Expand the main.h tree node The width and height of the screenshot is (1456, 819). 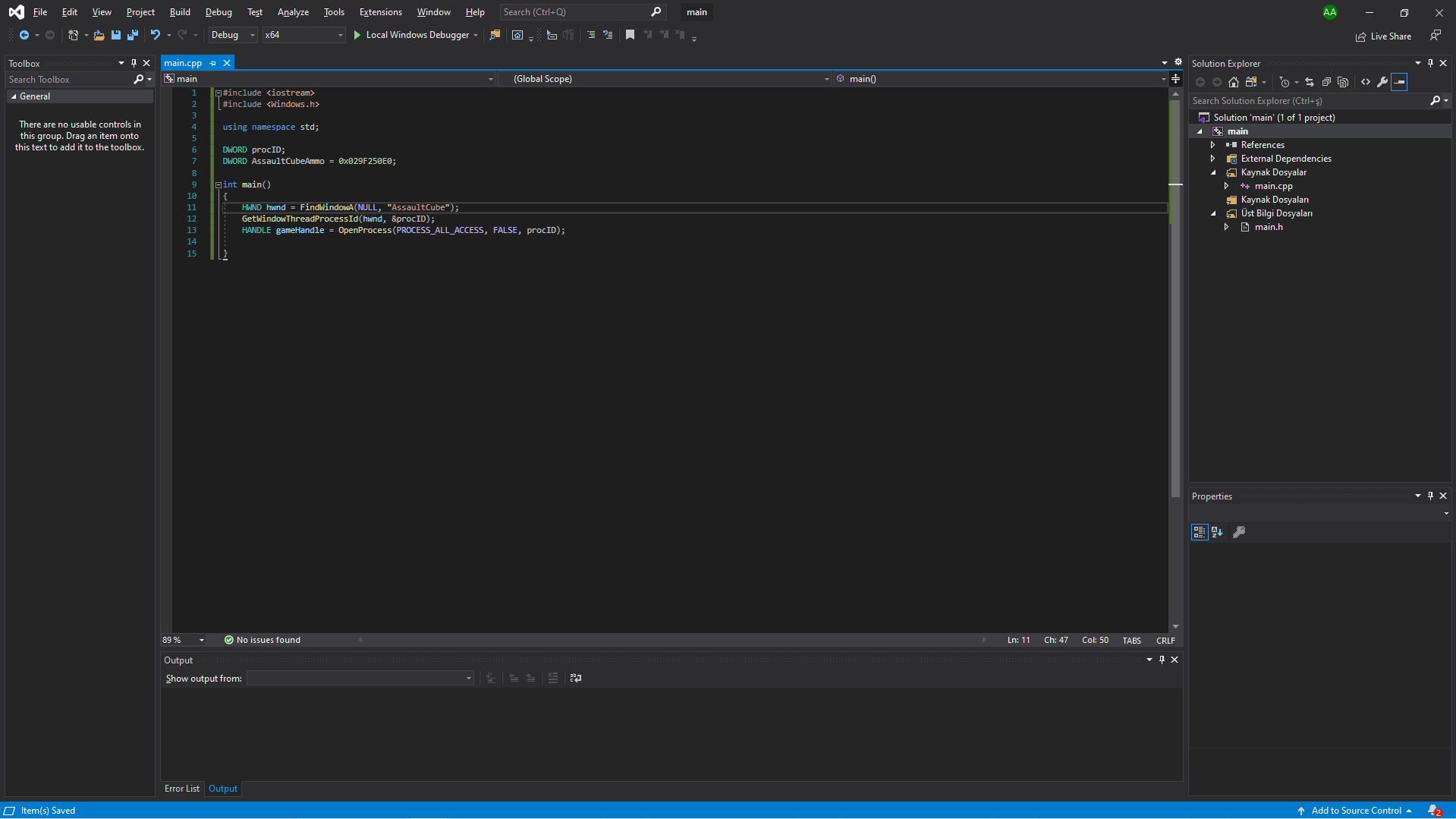(x=1226, y=227)
